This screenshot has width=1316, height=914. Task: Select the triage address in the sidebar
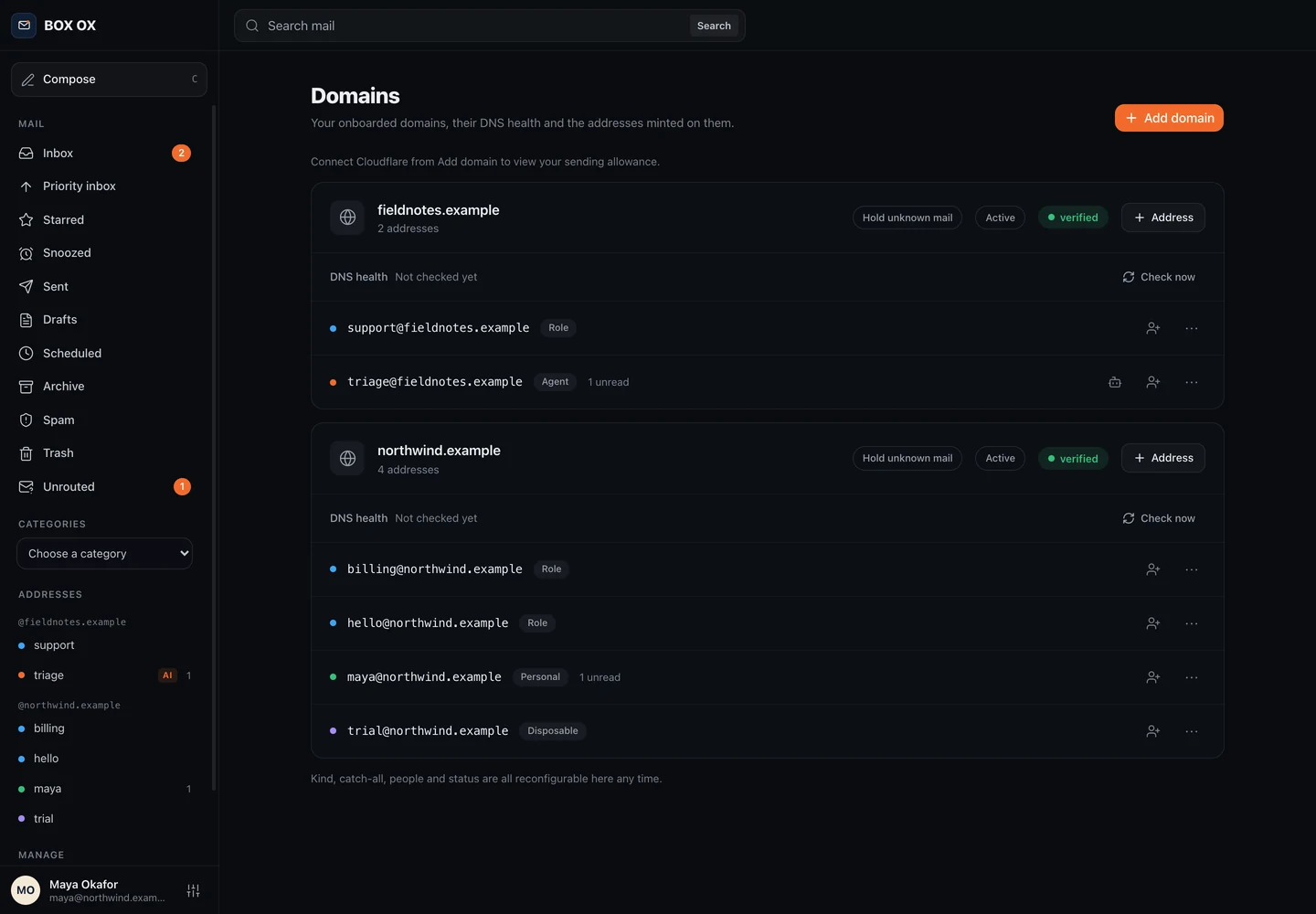[105, 675]
